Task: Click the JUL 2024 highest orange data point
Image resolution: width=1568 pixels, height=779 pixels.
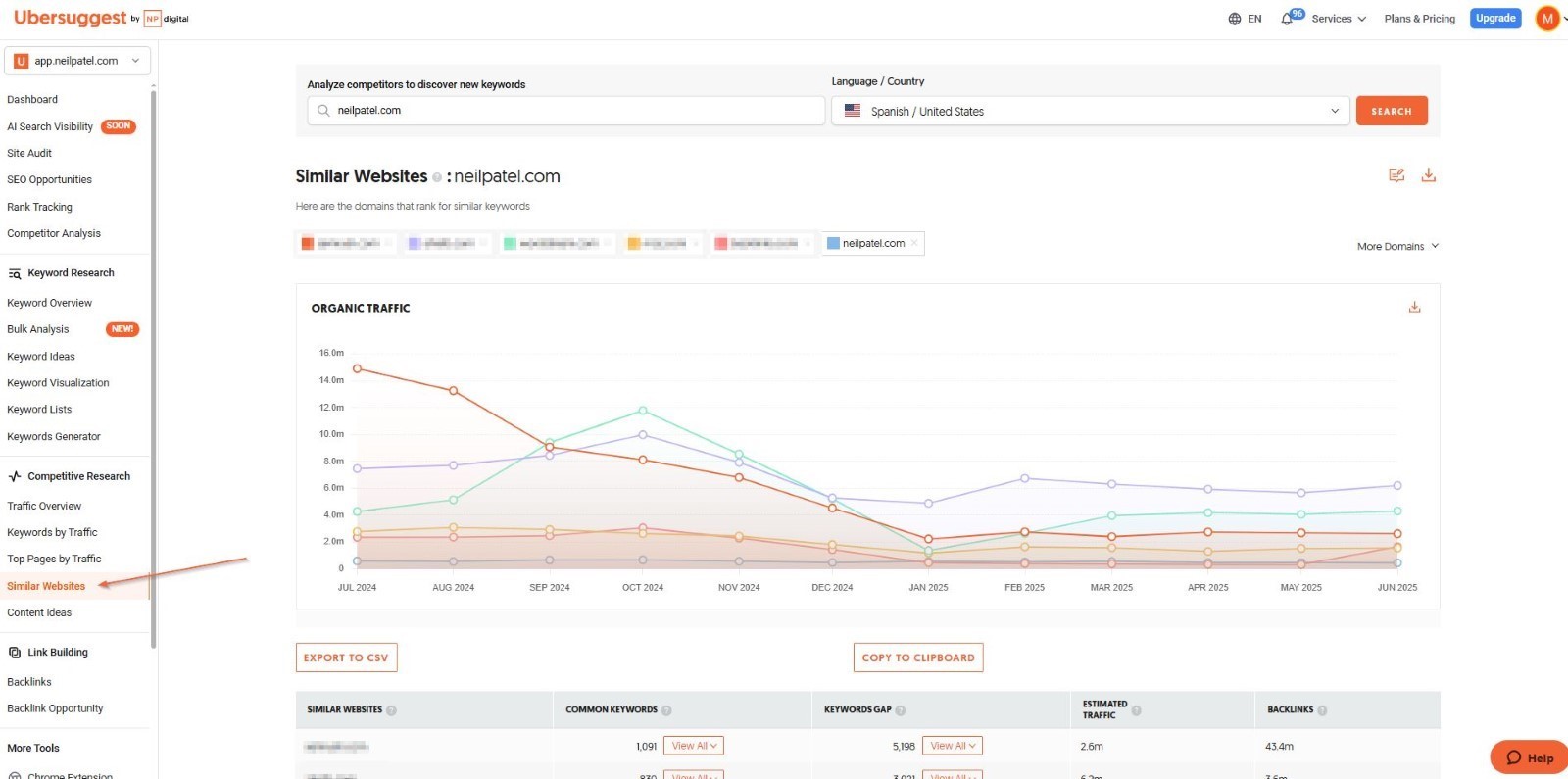Action: (357, 368)
